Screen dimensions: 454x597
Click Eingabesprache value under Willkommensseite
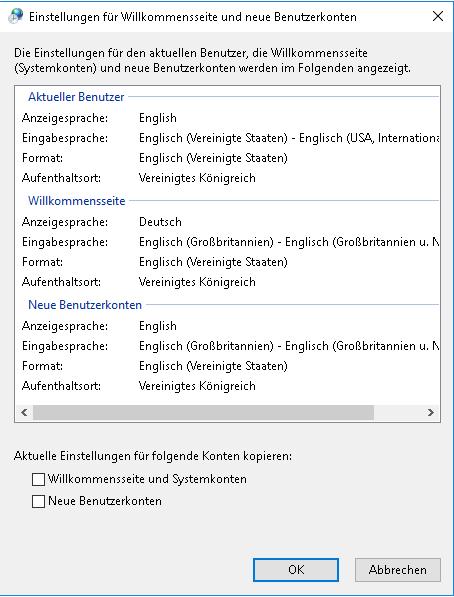[x=289, y=242]
